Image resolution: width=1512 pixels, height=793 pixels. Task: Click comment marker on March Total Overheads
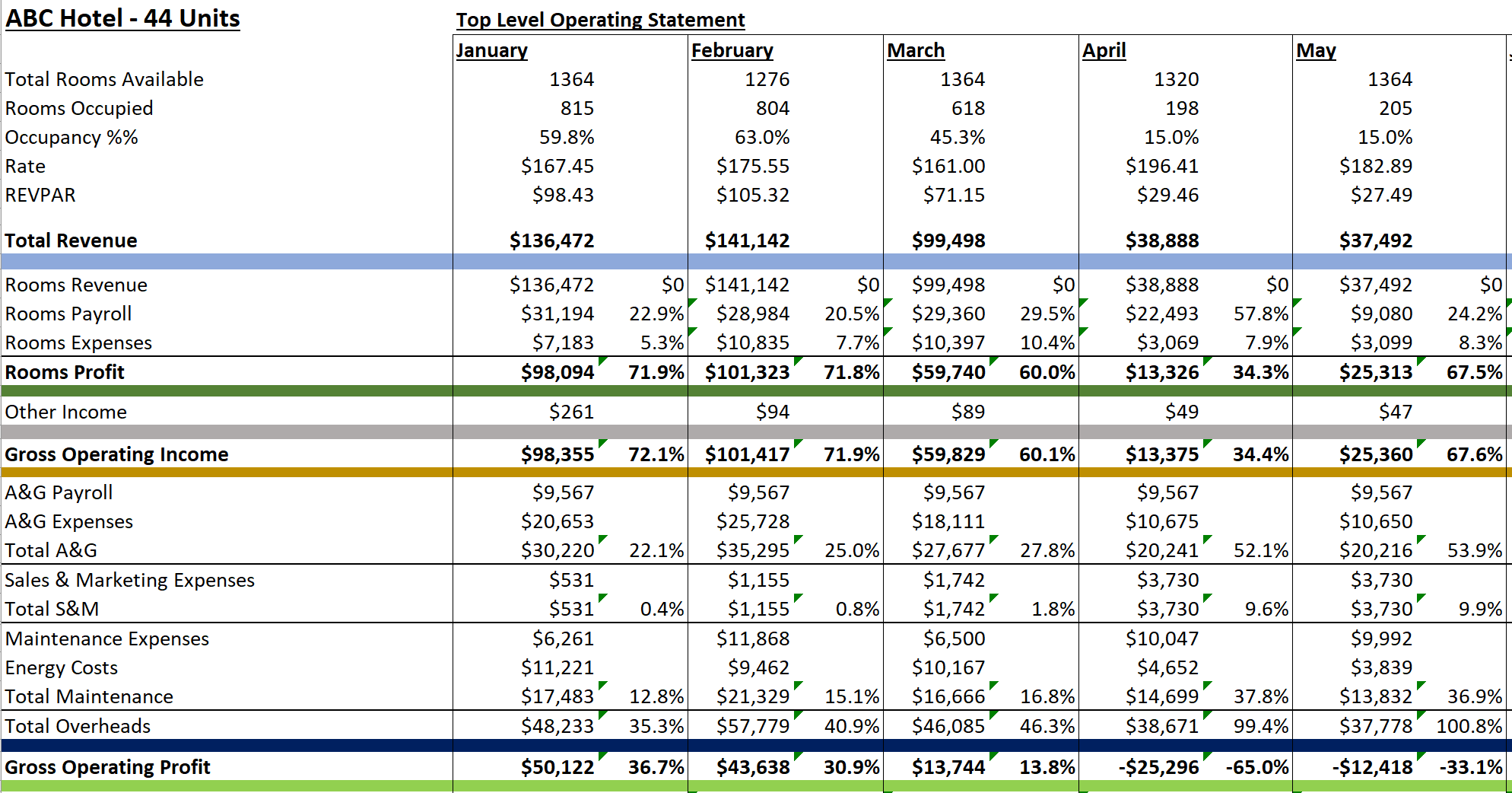(993, 717)
